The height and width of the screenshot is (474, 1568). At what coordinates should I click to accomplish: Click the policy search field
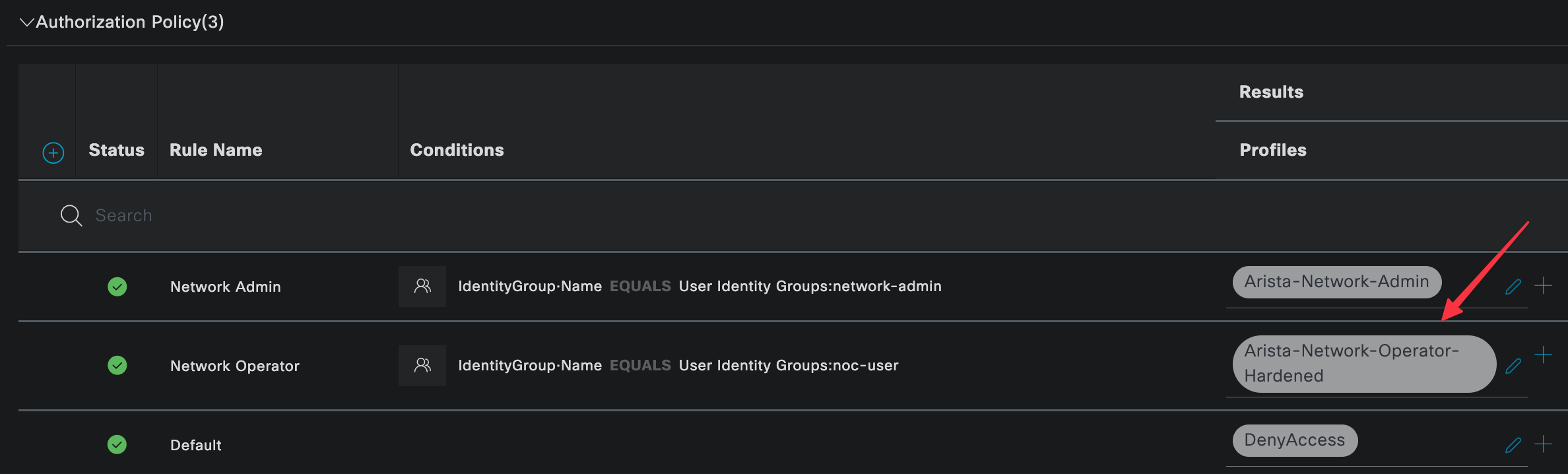(x=396, y=216)
